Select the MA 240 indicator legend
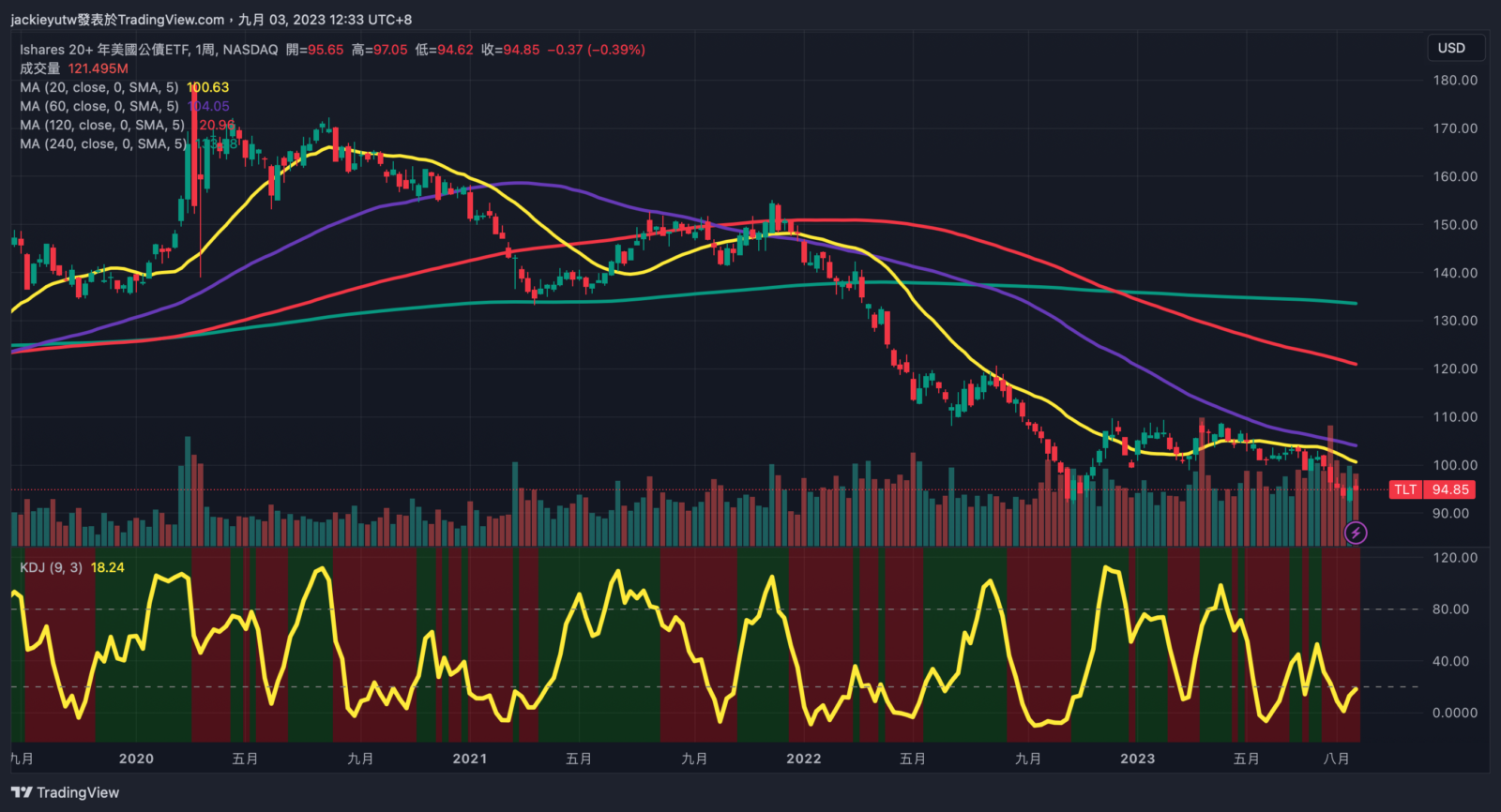 click(102, 143)
